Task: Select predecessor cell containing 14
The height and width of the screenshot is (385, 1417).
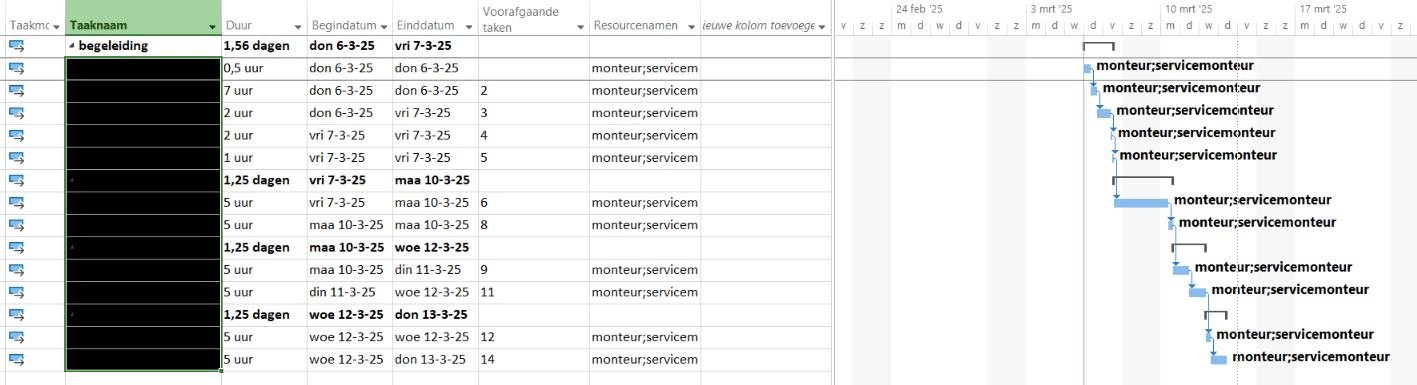Action: [x=533, y=359]
